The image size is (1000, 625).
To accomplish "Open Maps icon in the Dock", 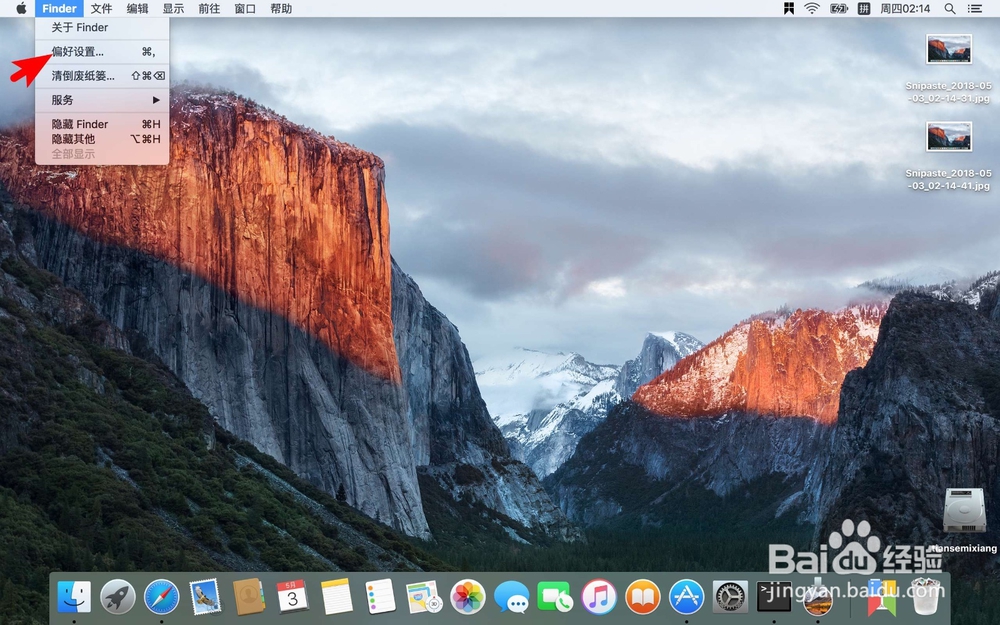I will click(x=424, y=597).
